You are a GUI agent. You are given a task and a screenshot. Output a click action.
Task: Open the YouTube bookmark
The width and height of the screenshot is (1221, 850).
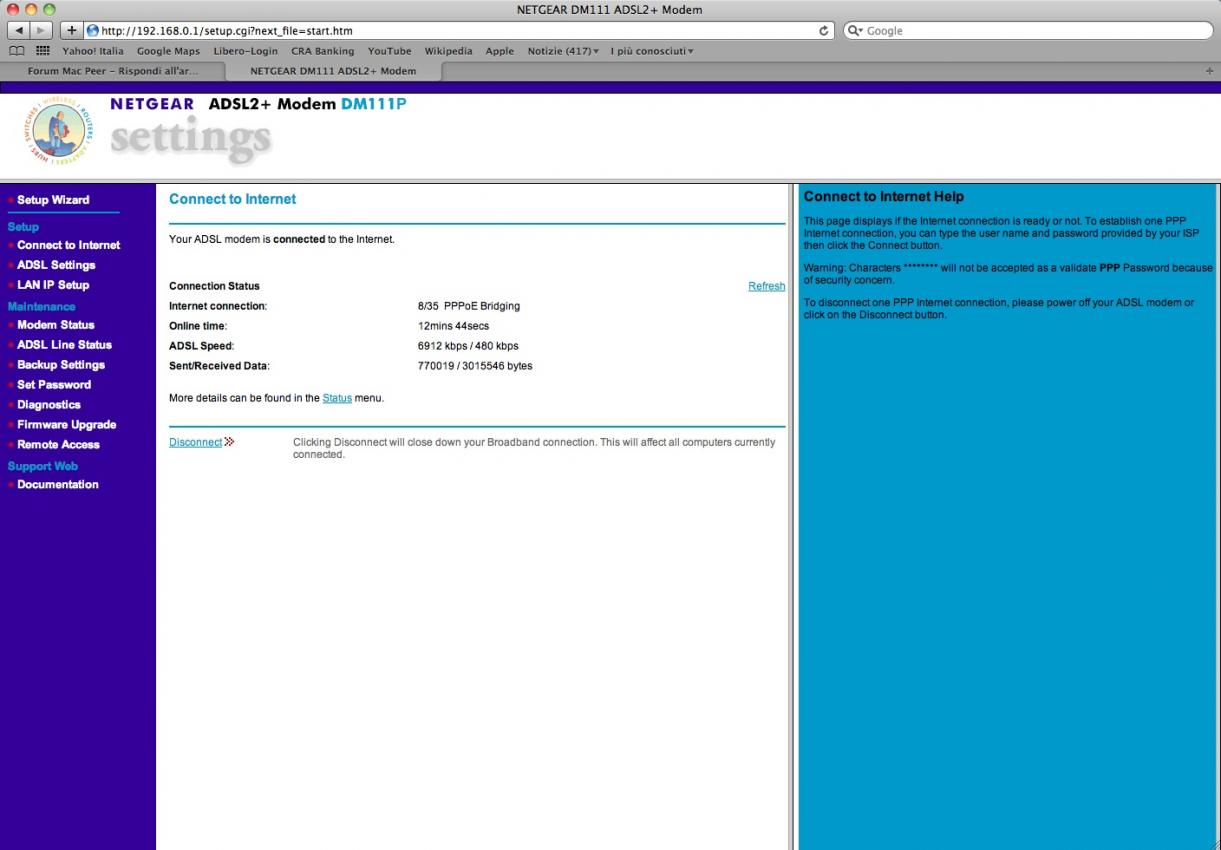[390, 51]
